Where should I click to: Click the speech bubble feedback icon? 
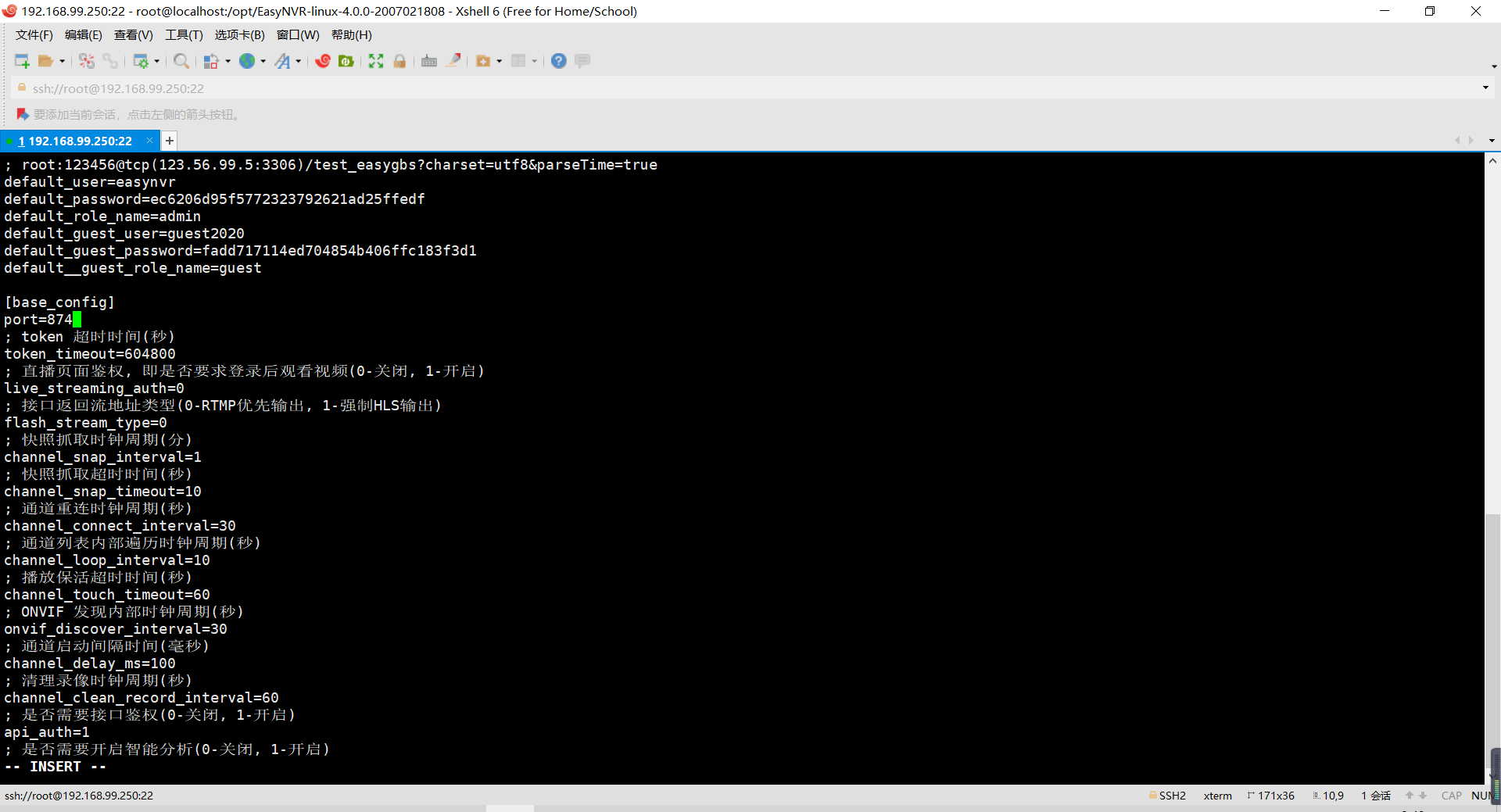pos(582,61)
